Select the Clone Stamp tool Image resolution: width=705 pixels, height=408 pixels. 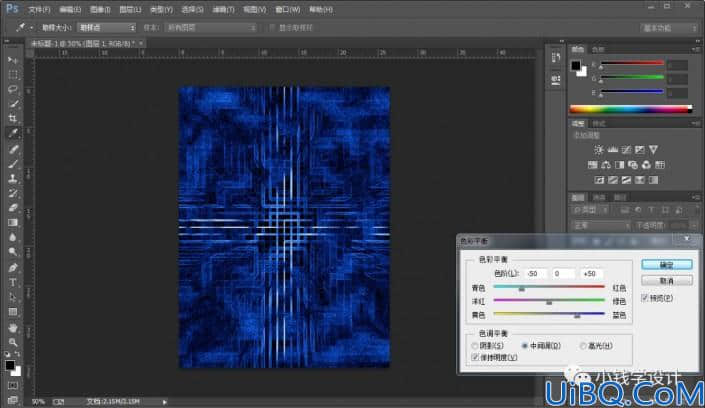(x=13, y=179)
